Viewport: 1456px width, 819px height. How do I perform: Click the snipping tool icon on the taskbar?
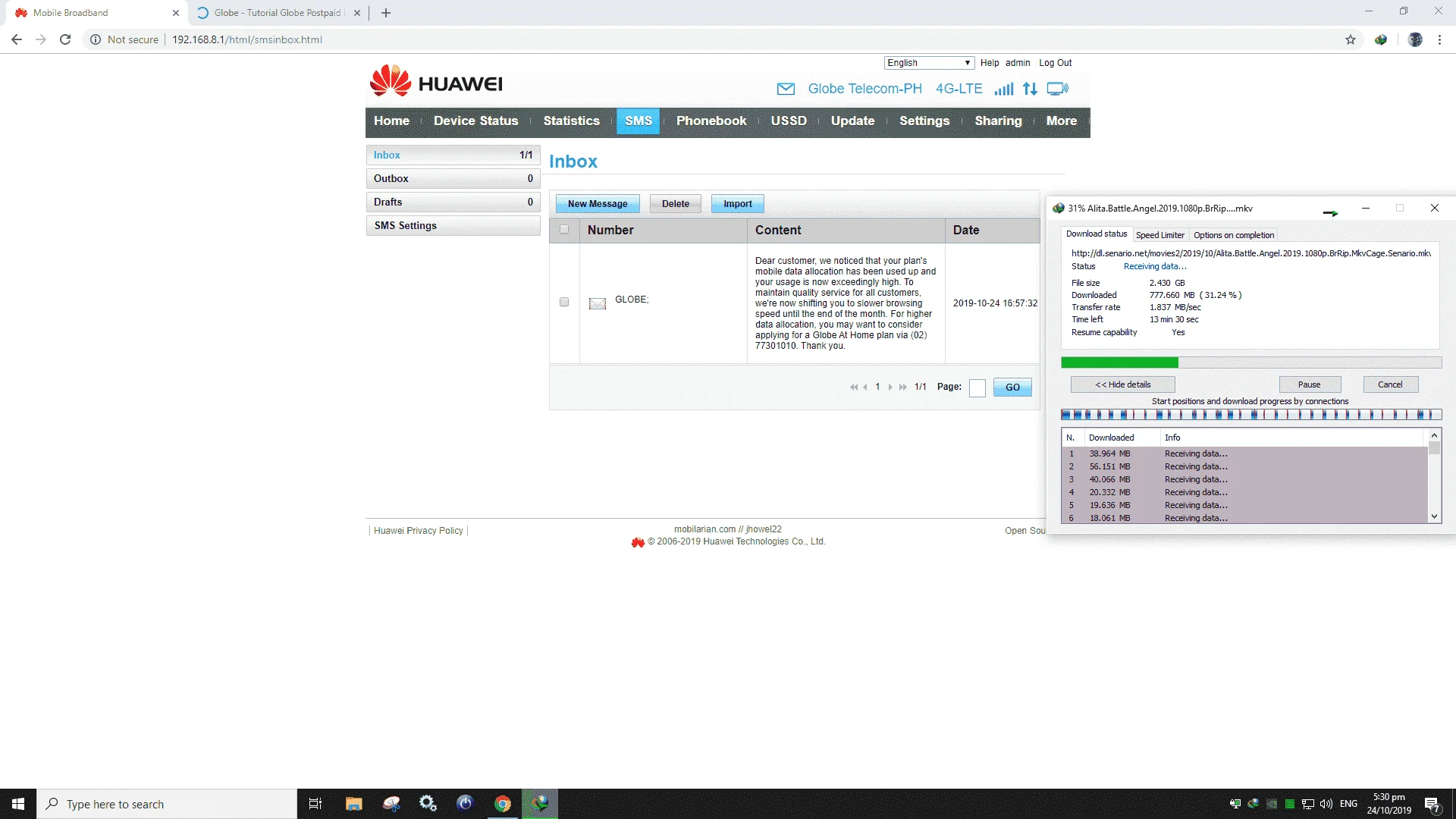[391, 804]
